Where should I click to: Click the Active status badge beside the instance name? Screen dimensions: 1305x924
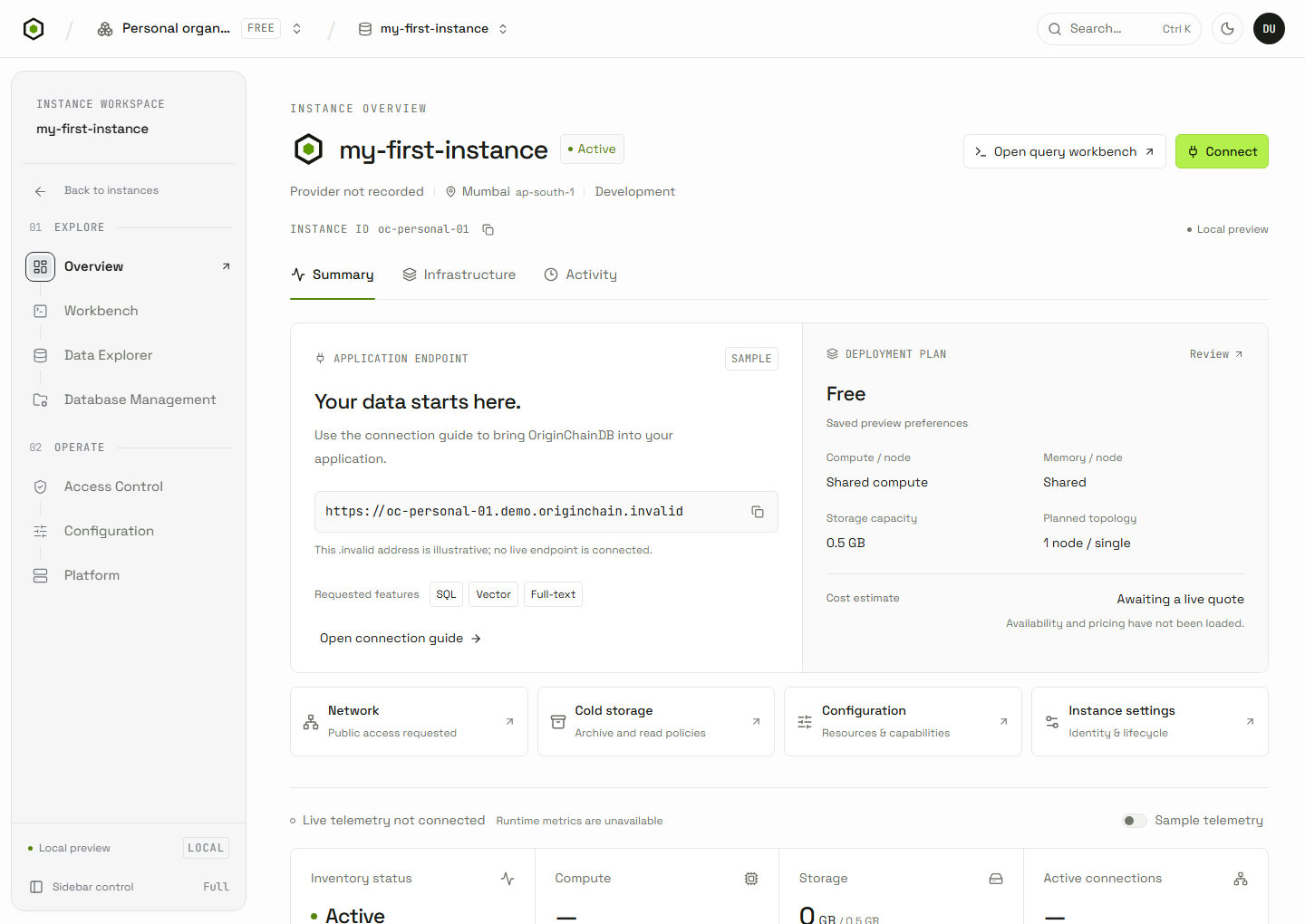(x=592, y=149)
